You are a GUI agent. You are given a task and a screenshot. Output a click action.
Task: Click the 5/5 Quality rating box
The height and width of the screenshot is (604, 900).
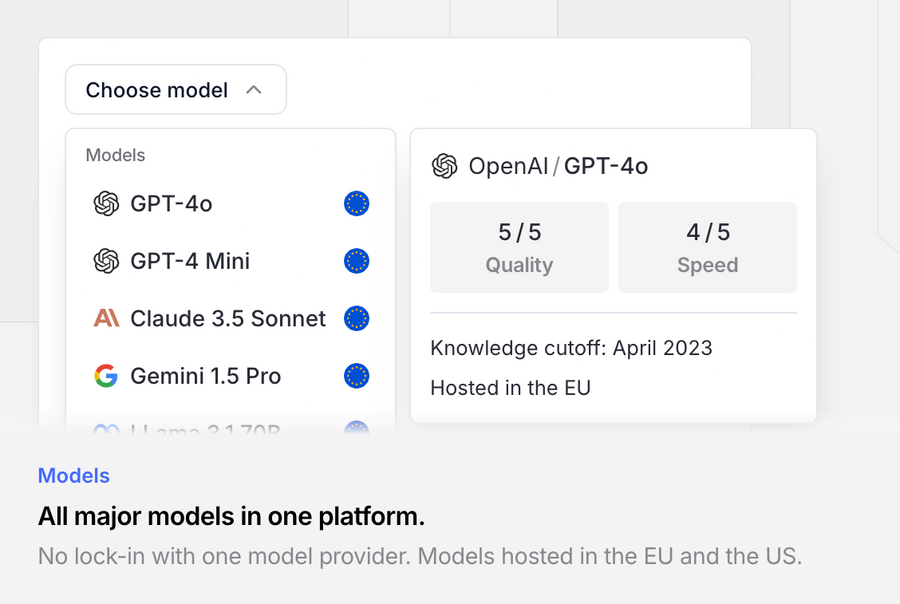tap(519, 247)
